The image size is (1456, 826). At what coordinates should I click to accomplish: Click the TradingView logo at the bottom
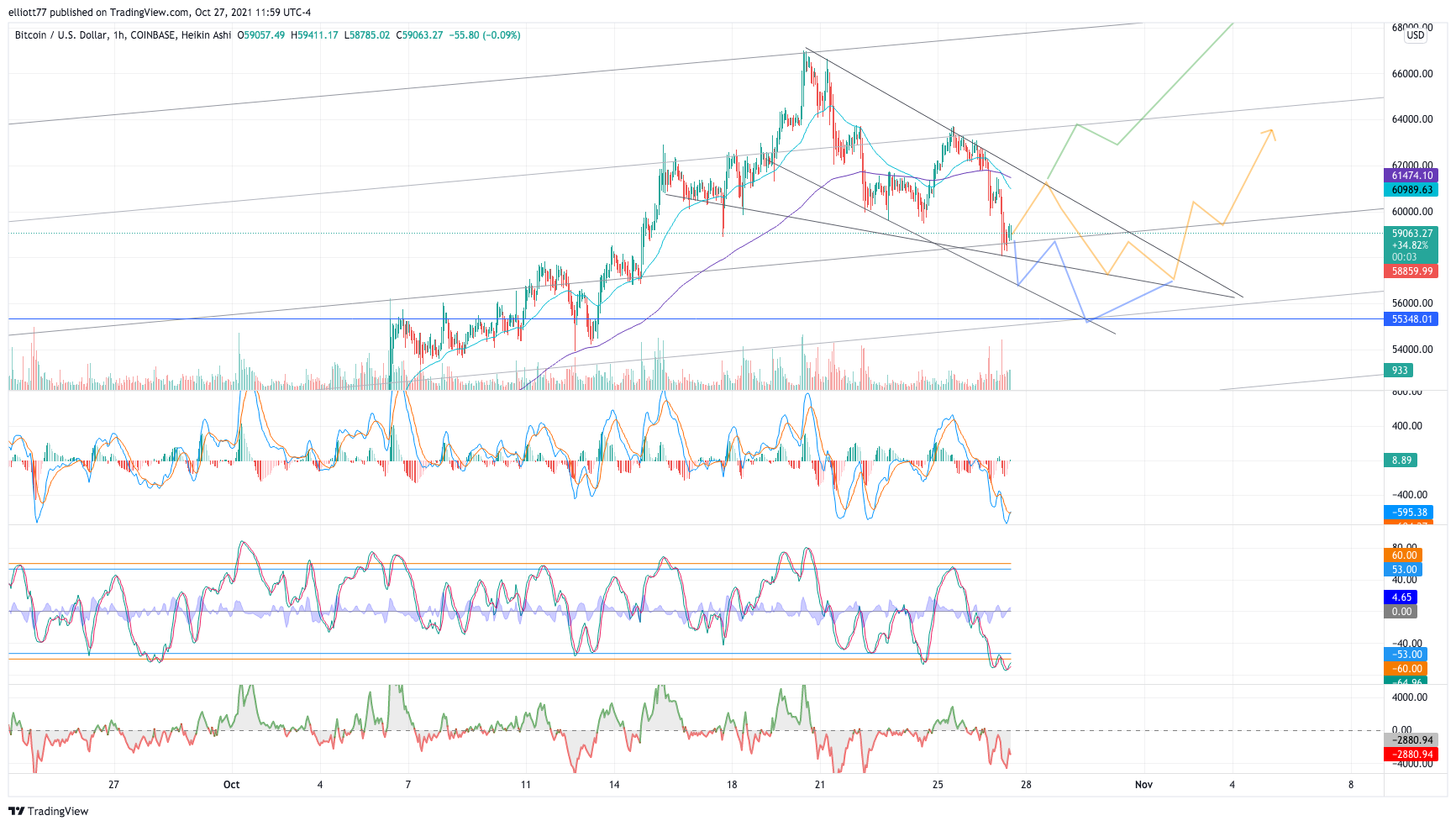click(48, 811)
